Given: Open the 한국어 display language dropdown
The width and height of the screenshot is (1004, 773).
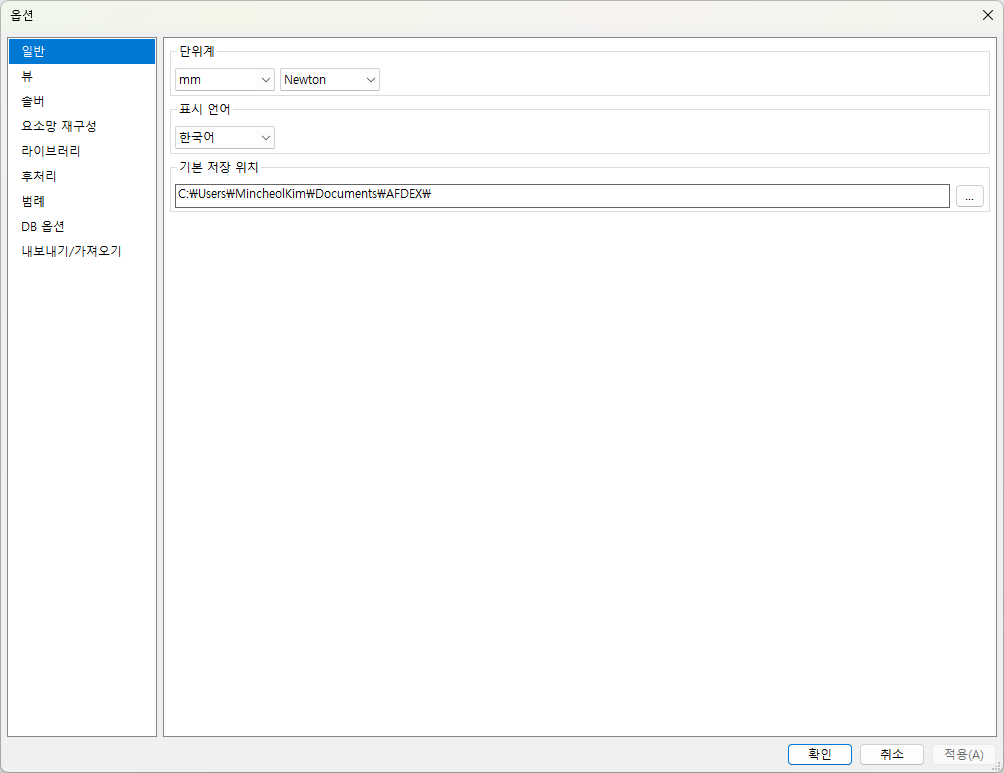Looking at the screenshot, I should 225,137.
